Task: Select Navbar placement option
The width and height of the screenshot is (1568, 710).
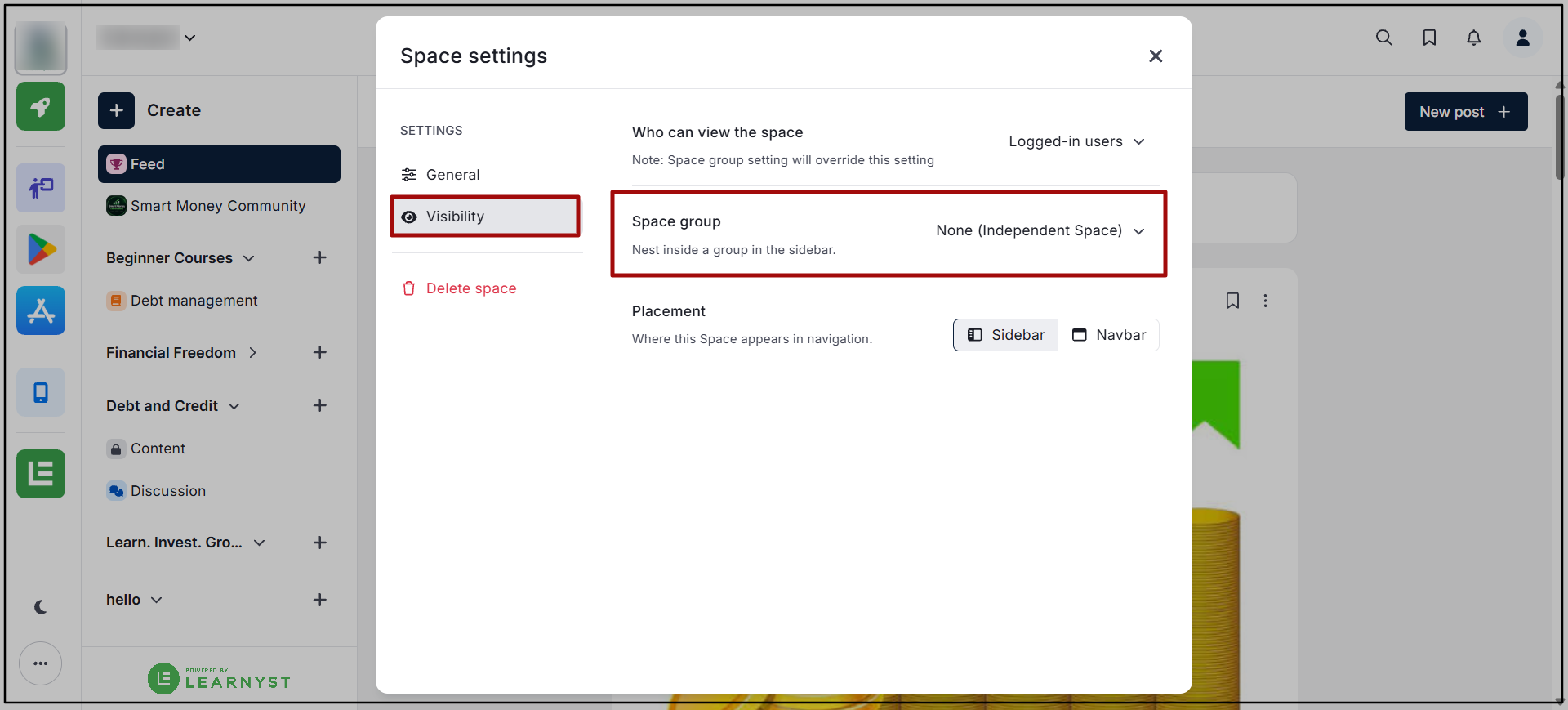Action: tap(1109, 335)
